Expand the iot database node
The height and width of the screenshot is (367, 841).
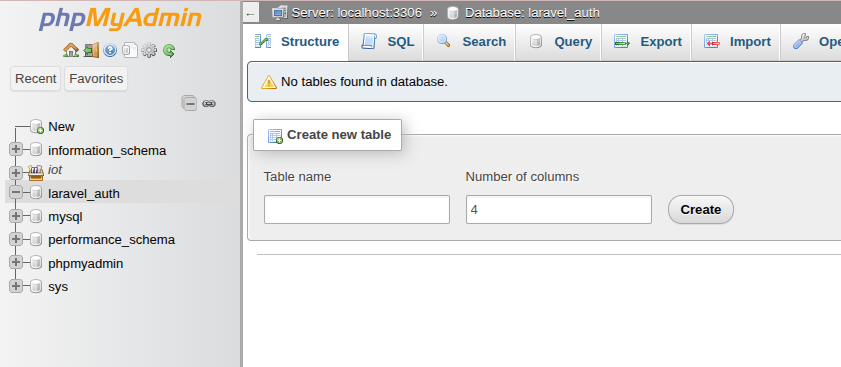click(16, 173)
